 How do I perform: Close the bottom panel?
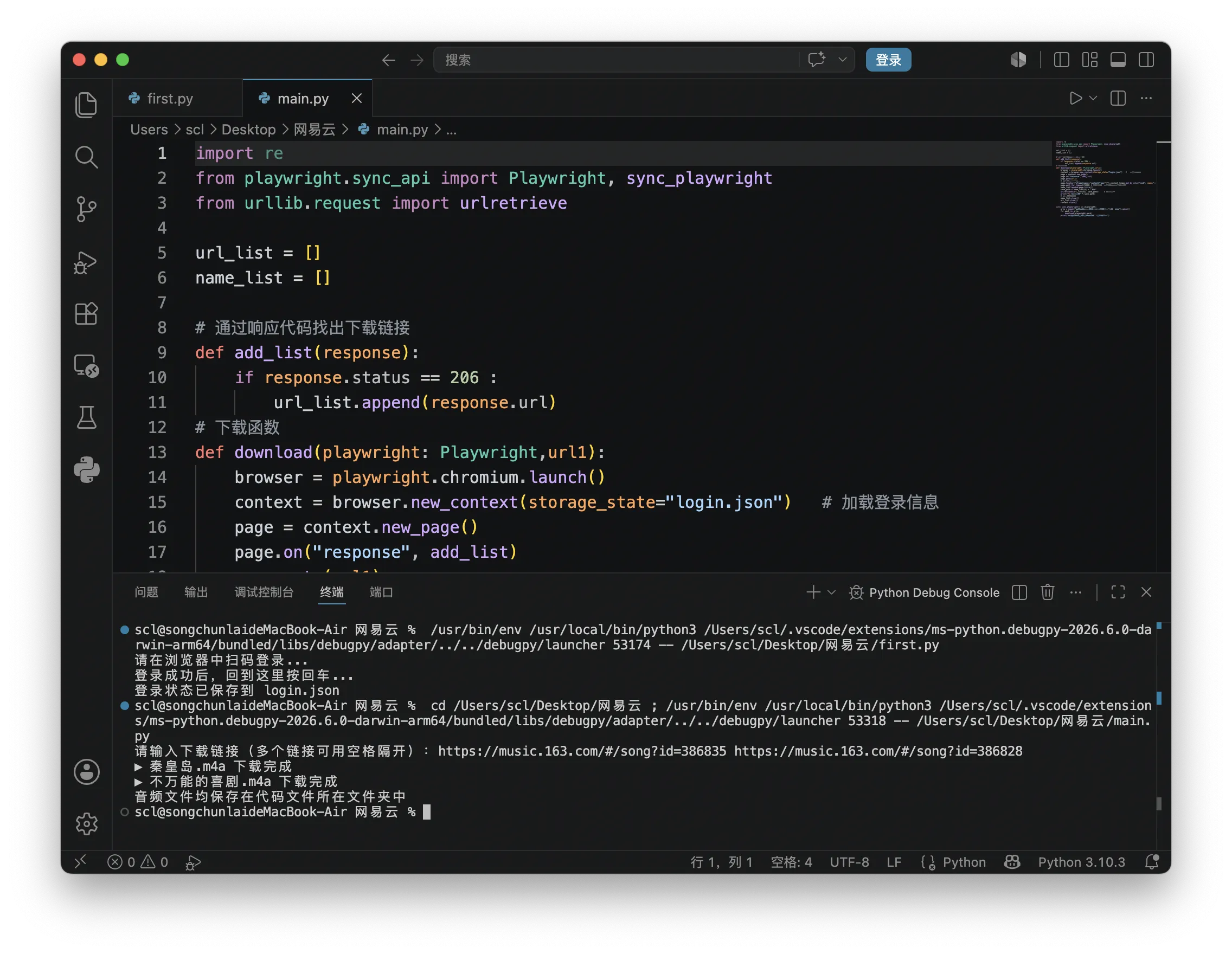(1146, 592)
